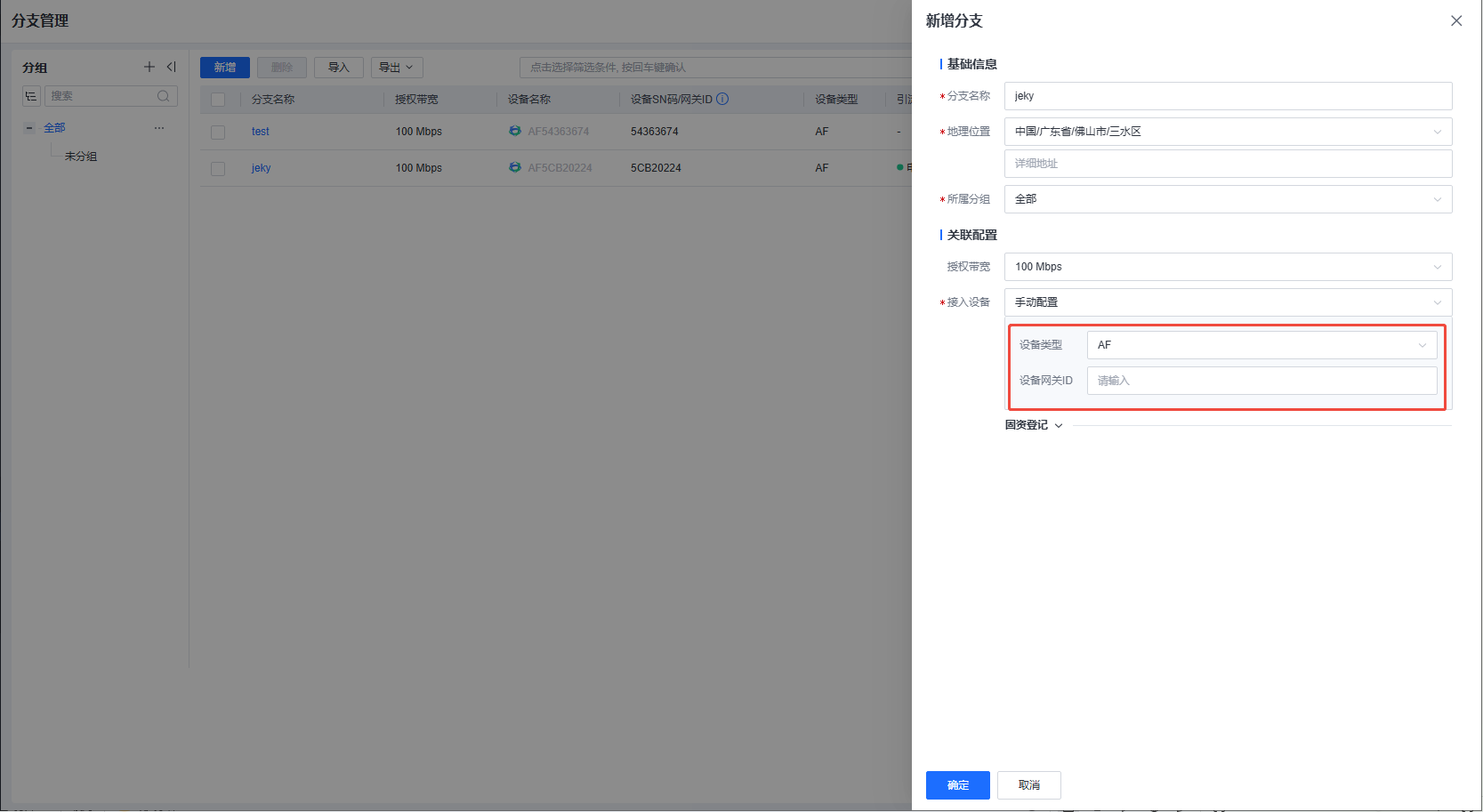Click info icon next to 设备SN码/网关ID
This screenshot has width=1483, height=812.
722,99
